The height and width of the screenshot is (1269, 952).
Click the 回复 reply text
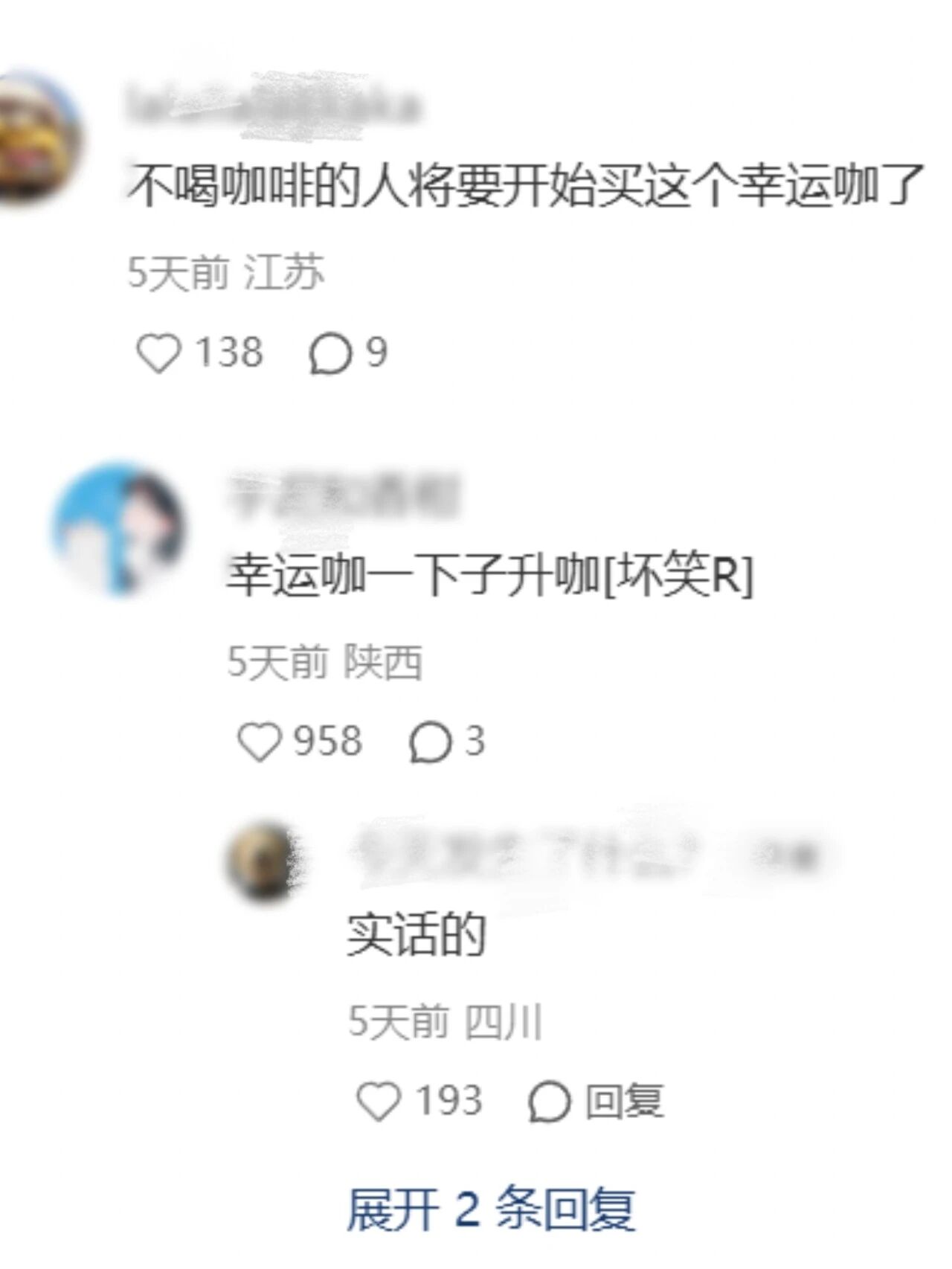pyautogui.click(x=623, y=1101)
